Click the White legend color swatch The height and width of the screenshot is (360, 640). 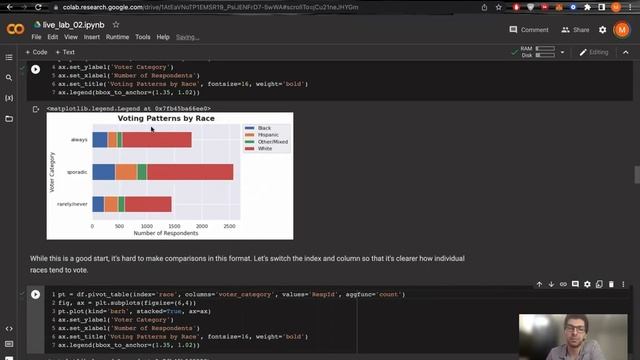point(249,149)
